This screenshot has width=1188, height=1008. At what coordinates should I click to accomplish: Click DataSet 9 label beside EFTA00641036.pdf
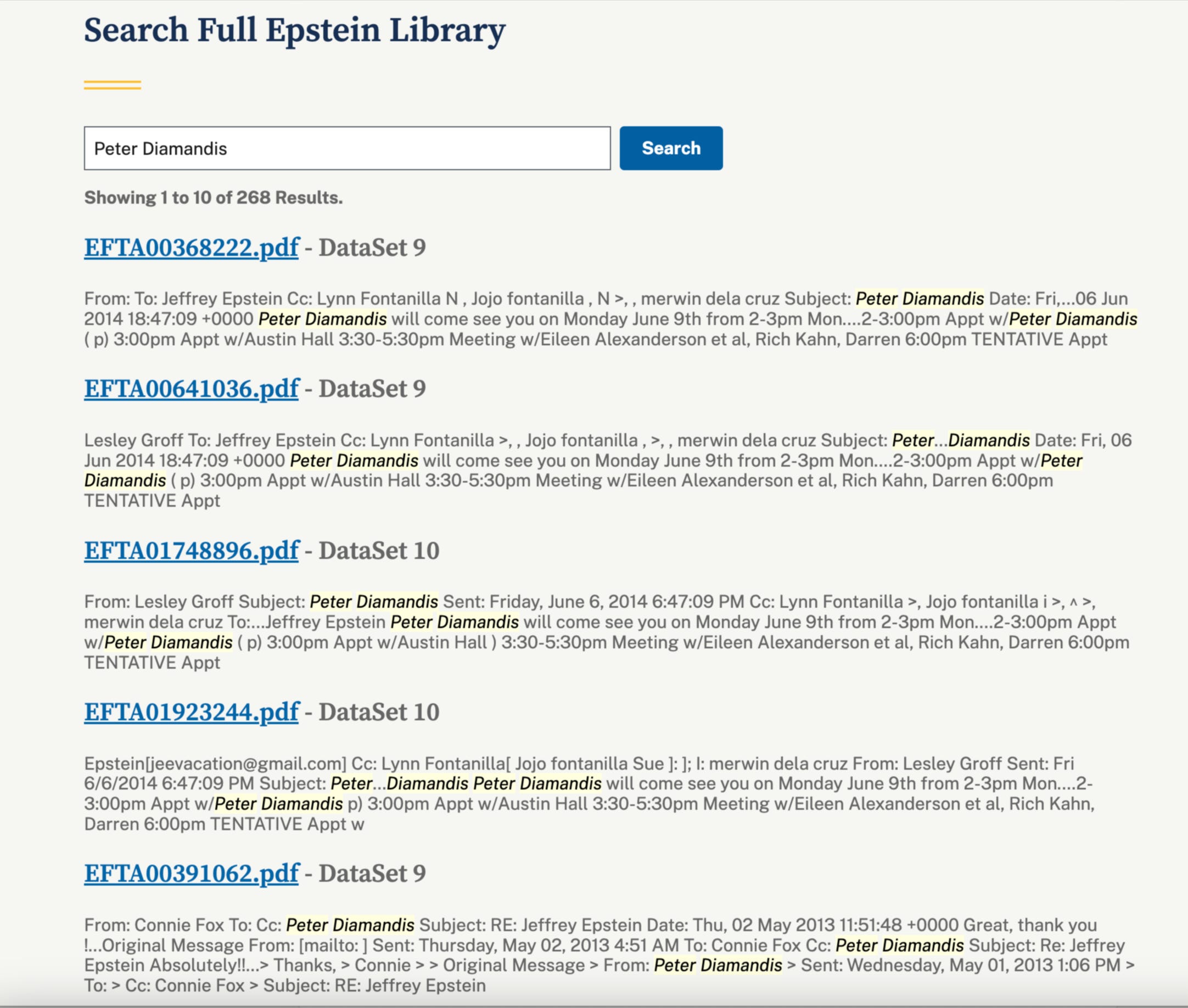[x=372, y=389]
